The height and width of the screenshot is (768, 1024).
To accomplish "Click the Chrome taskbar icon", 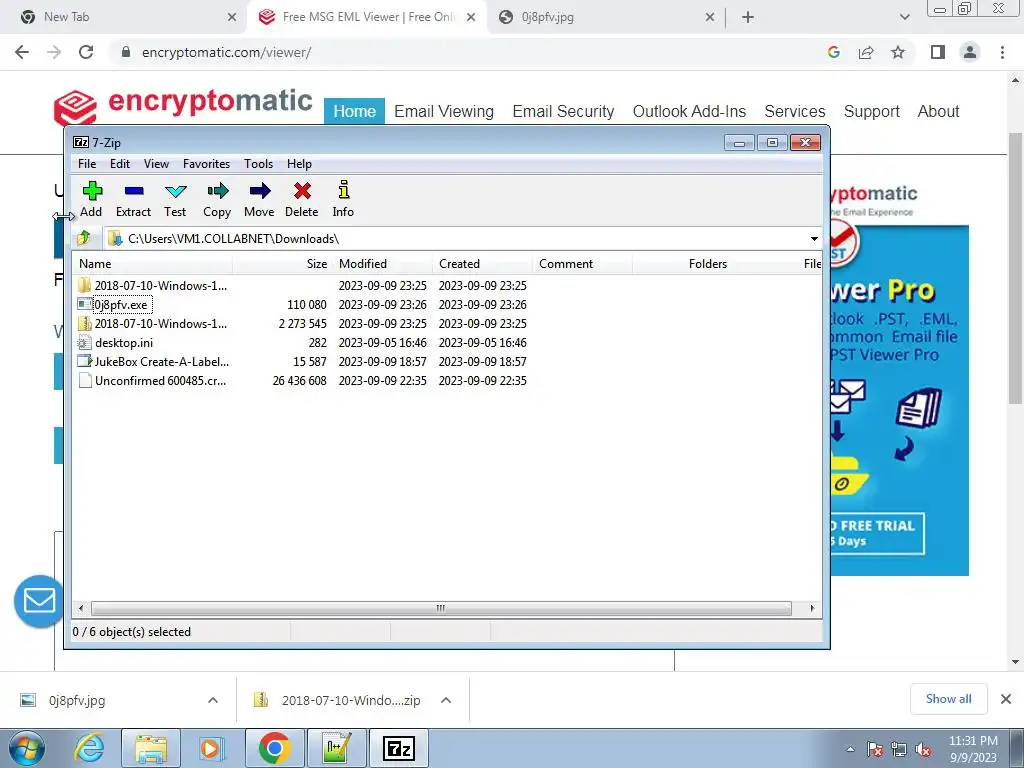I will click(x=274, y=748).
